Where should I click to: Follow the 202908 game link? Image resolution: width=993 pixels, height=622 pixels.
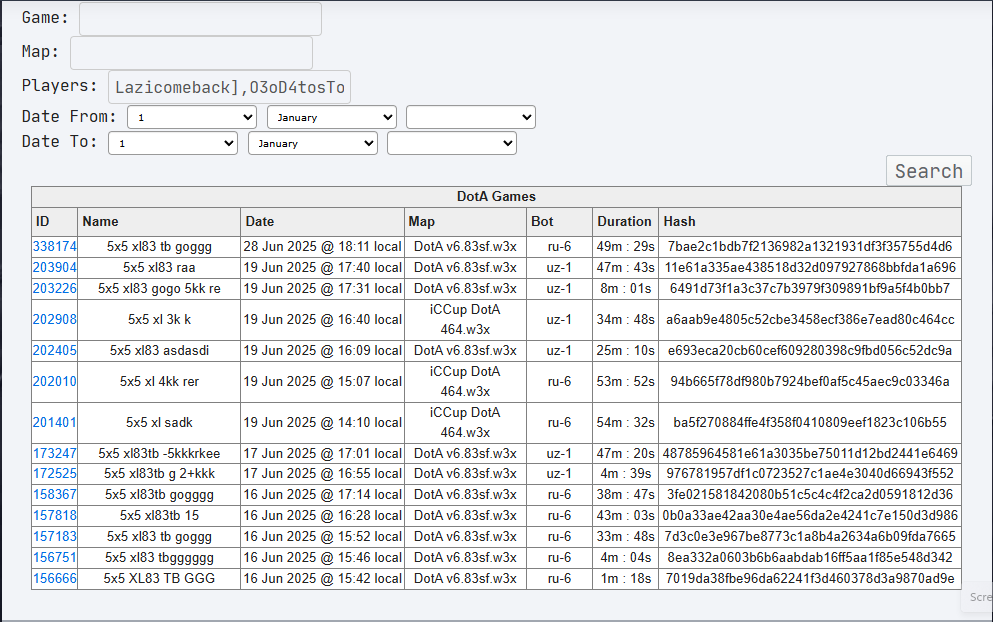pos(54,319)
